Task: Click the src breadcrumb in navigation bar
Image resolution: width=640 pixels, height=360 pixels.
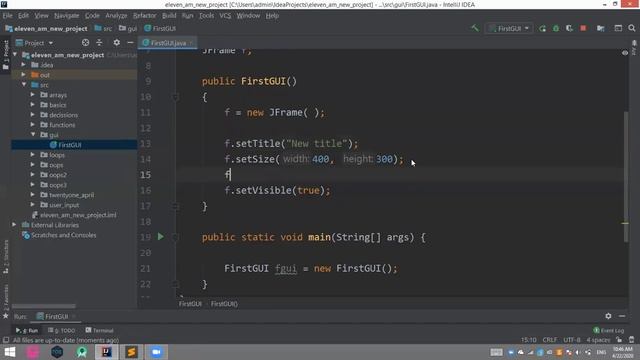Action: point(103,29)
